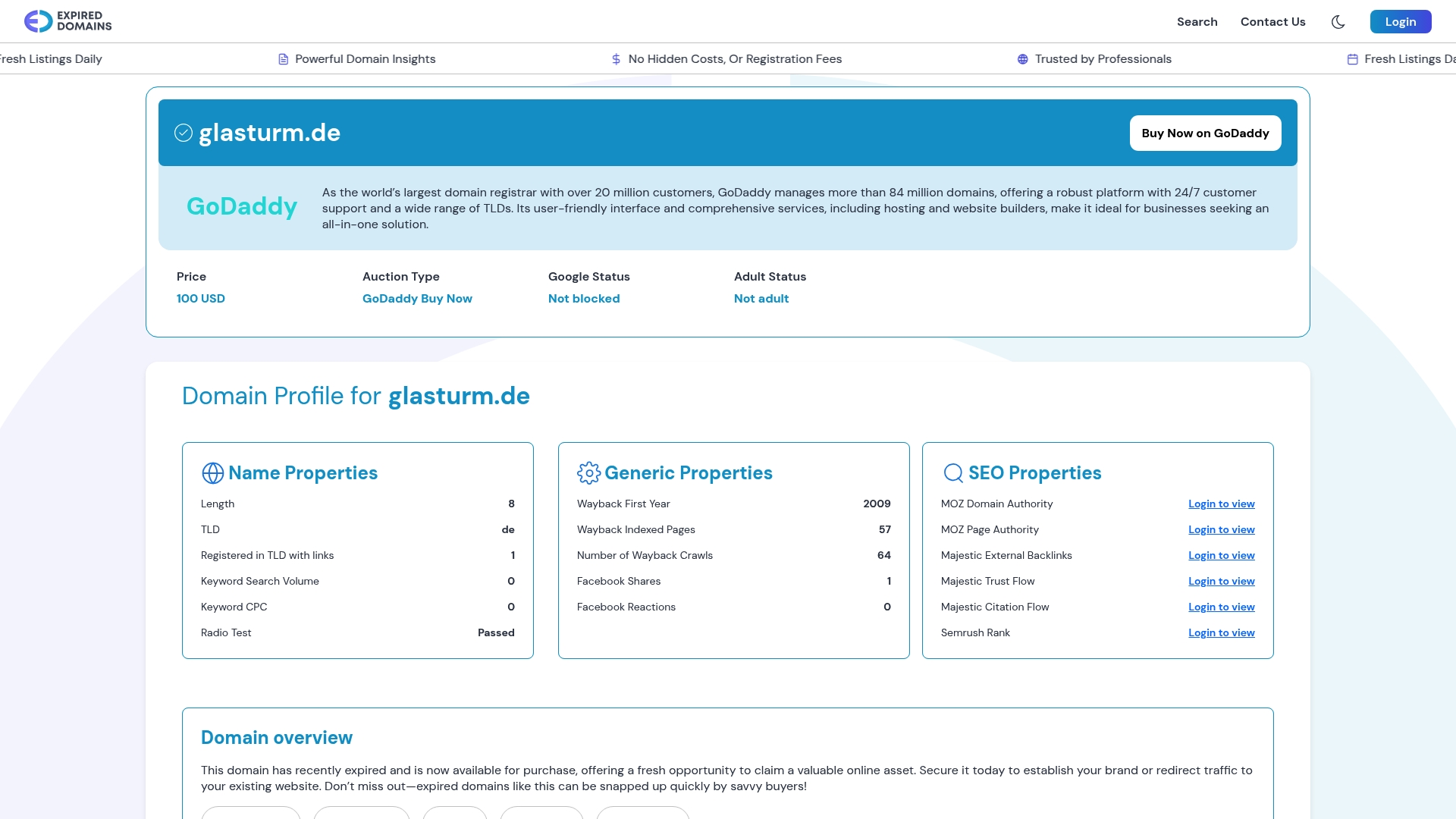The width and height of the screenshot is (1456, 819).
Task: Click the calendar icon by Fresh Listings
Action: click(1353, 59)
